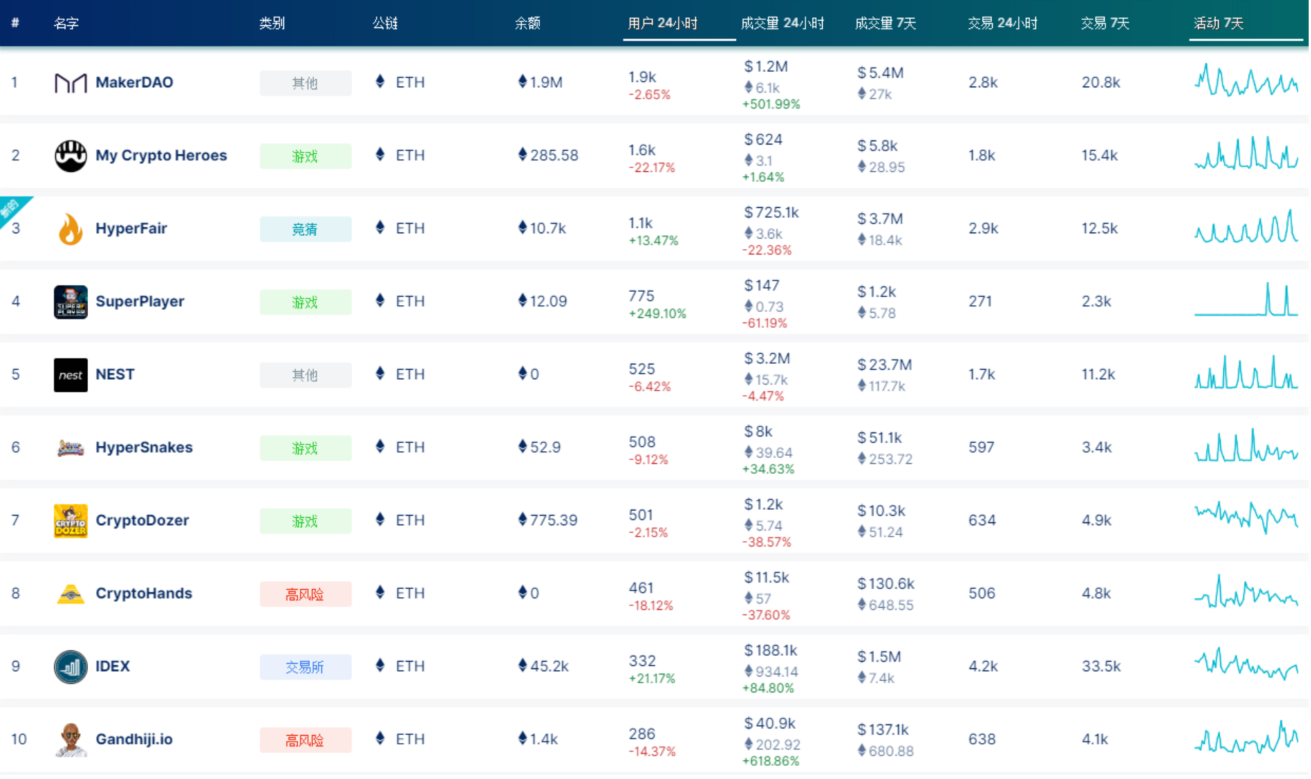Viewport: 1311px width, 779px height.
Task: Open the SuperPlayer dapp link
Action: (x=140, y=301)
